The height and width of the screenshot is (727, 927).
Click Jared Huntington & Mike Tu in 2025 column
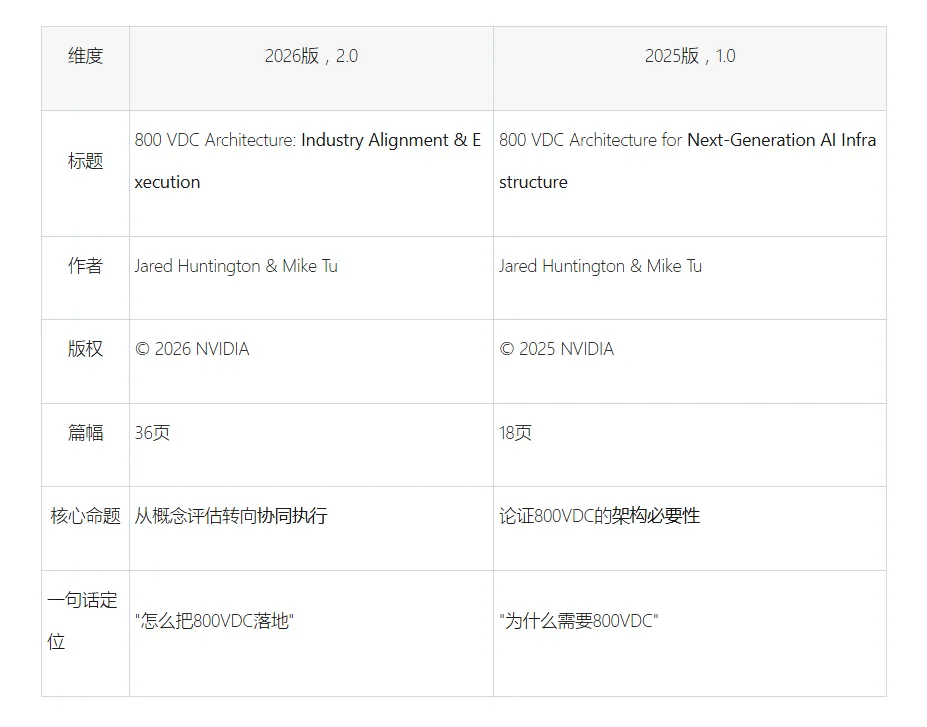click(x=600, y=266)
